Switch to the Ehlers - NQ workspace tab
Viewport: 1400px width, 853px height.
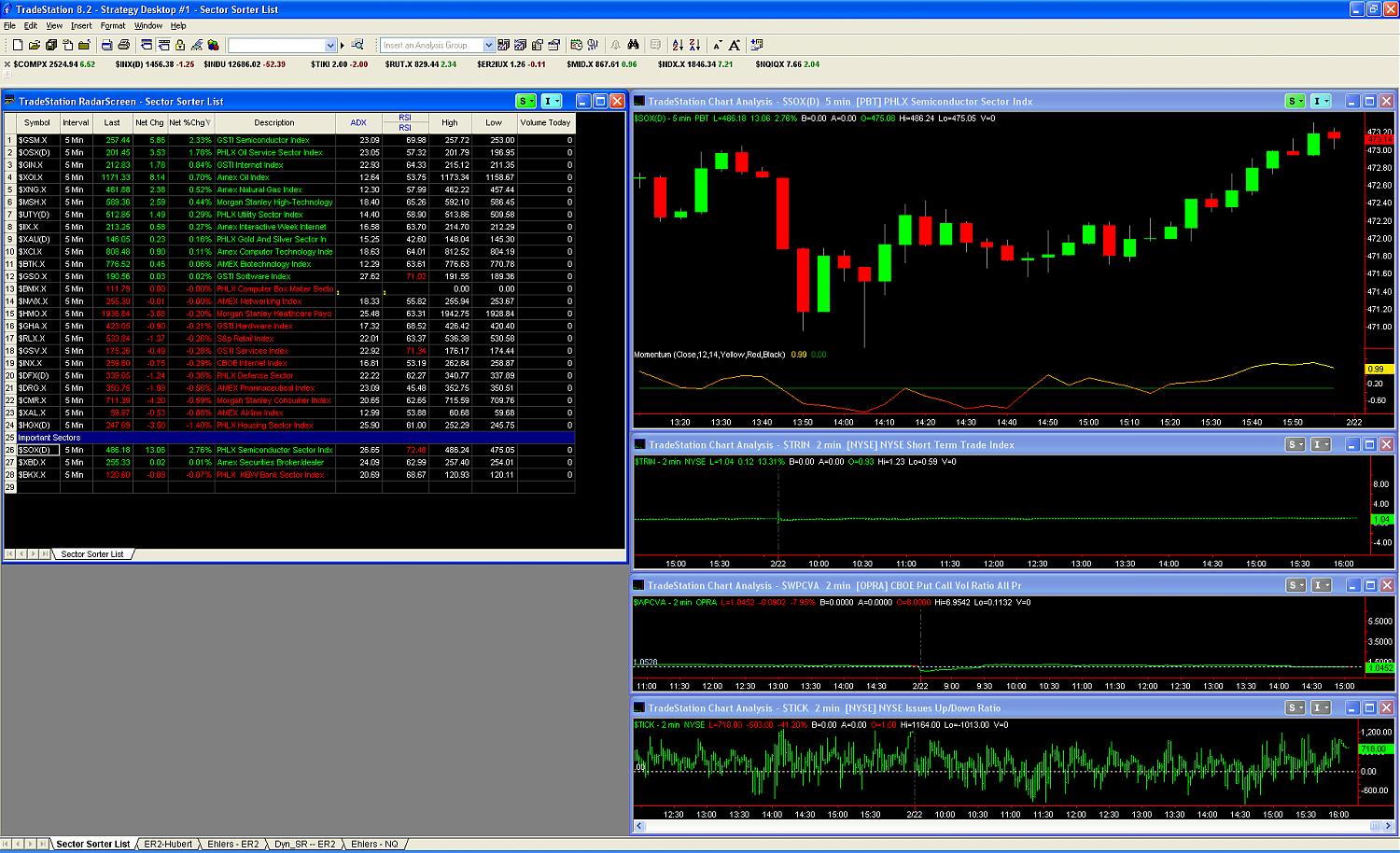click(374, 844)
